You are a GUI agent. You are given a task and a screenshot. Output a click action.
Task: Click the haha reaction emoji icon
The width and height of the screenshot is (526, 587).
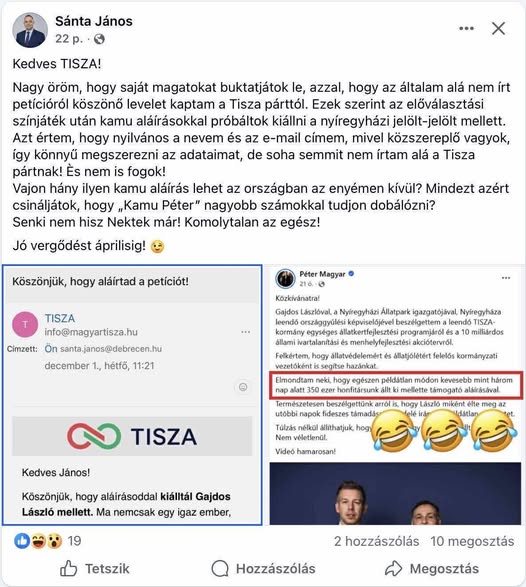click(x=38, y=541)
